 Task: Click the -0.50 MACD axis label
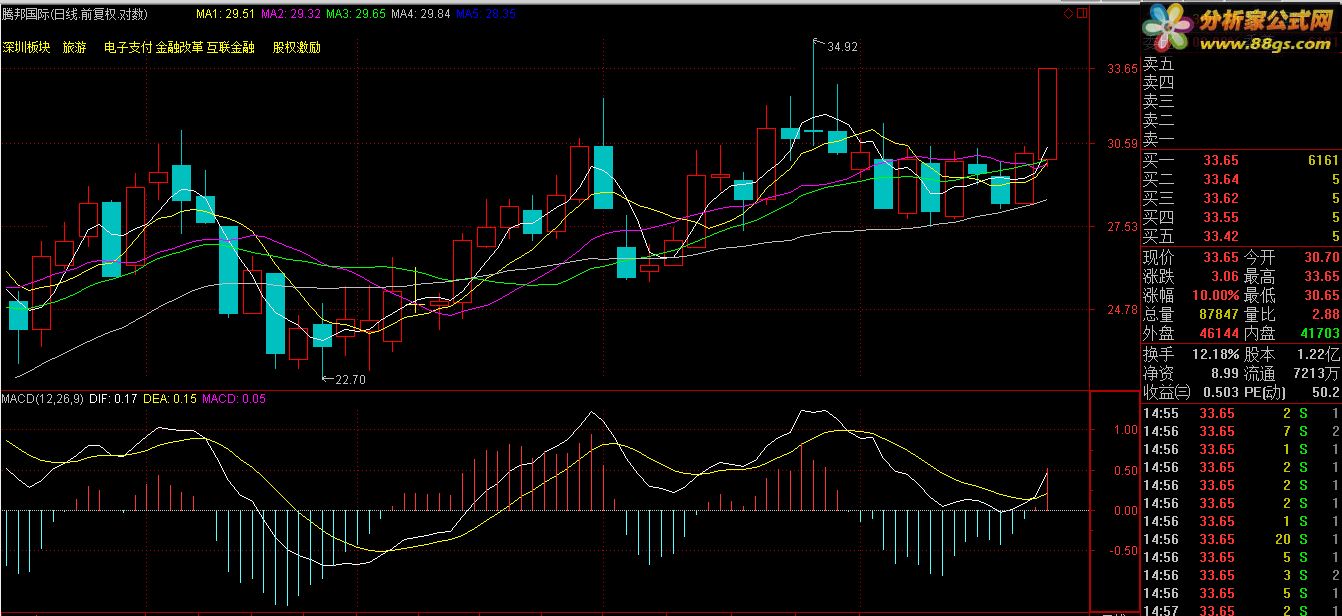click(1123, 551)
